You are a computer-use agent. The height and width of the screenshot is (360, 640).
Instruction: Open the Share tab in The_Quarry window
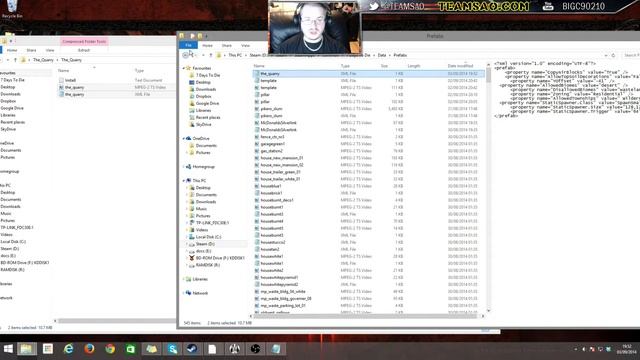(x=31, y=50)
